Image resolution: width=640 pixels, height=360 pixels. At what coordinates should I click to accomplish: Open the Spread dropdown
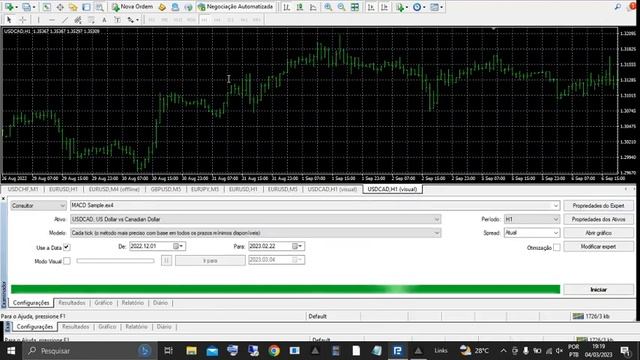tap(531, 233)
